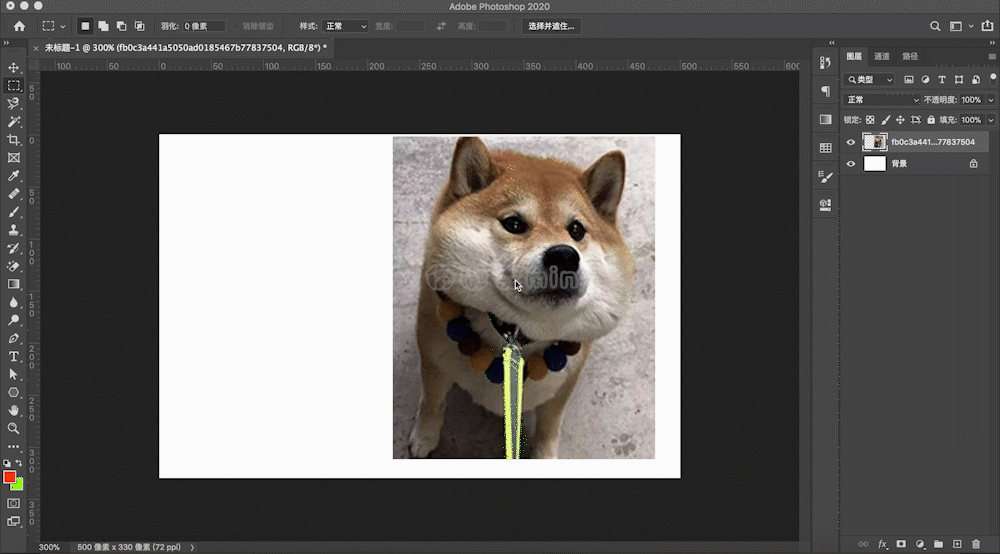1000x554 pixels.
Task: Click the red foreground color swatch
Action: [x=9, y=477]
